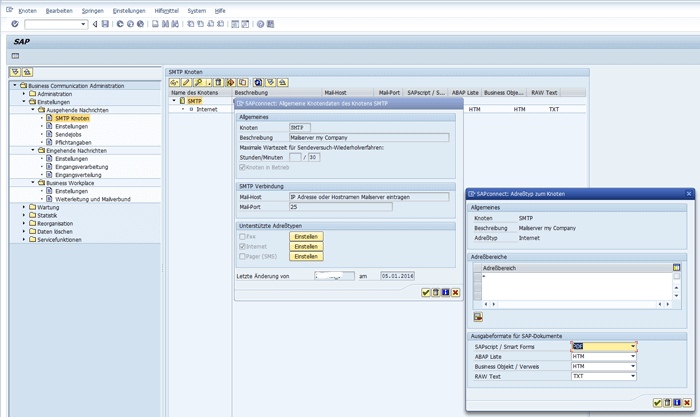Click the Save diskette icon in the main toolbar
This screenshot has height=417, width=700.
105,24
